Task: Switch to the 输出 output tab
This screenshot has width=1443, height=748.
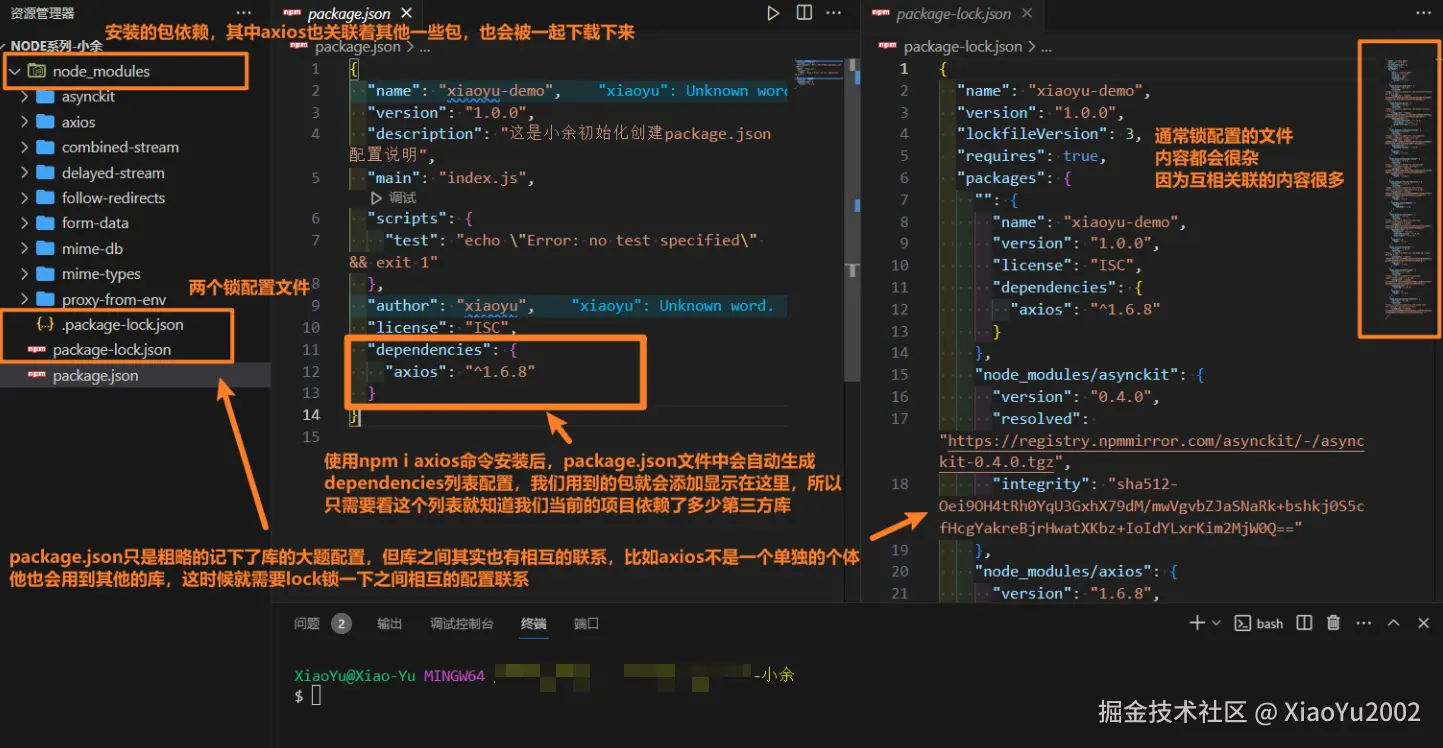Action: [389, 623]
